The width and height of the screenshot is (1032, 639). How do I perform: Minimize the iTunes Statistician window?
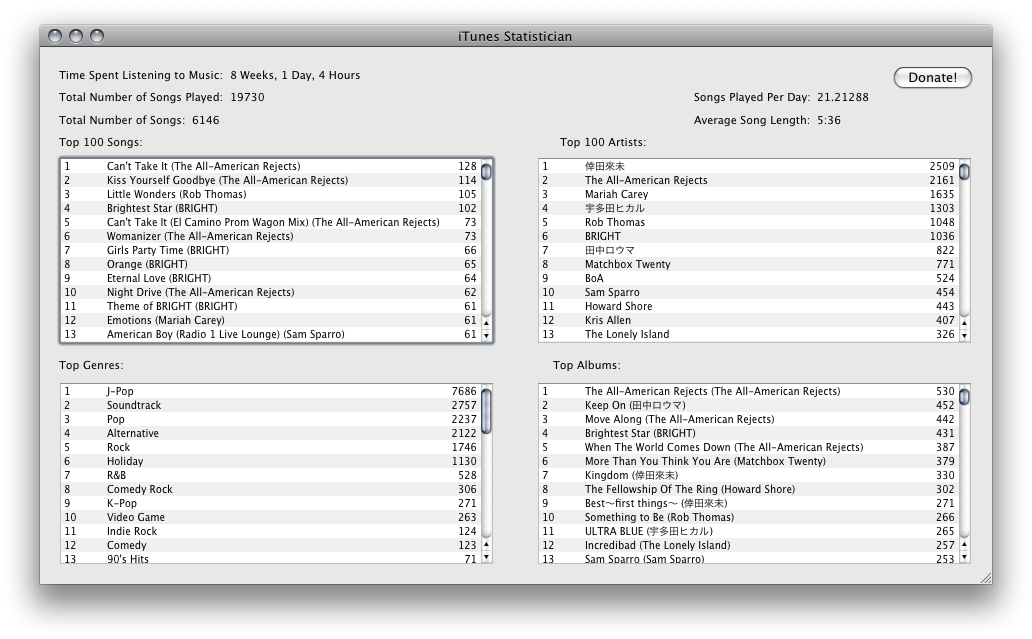(76, 36)
